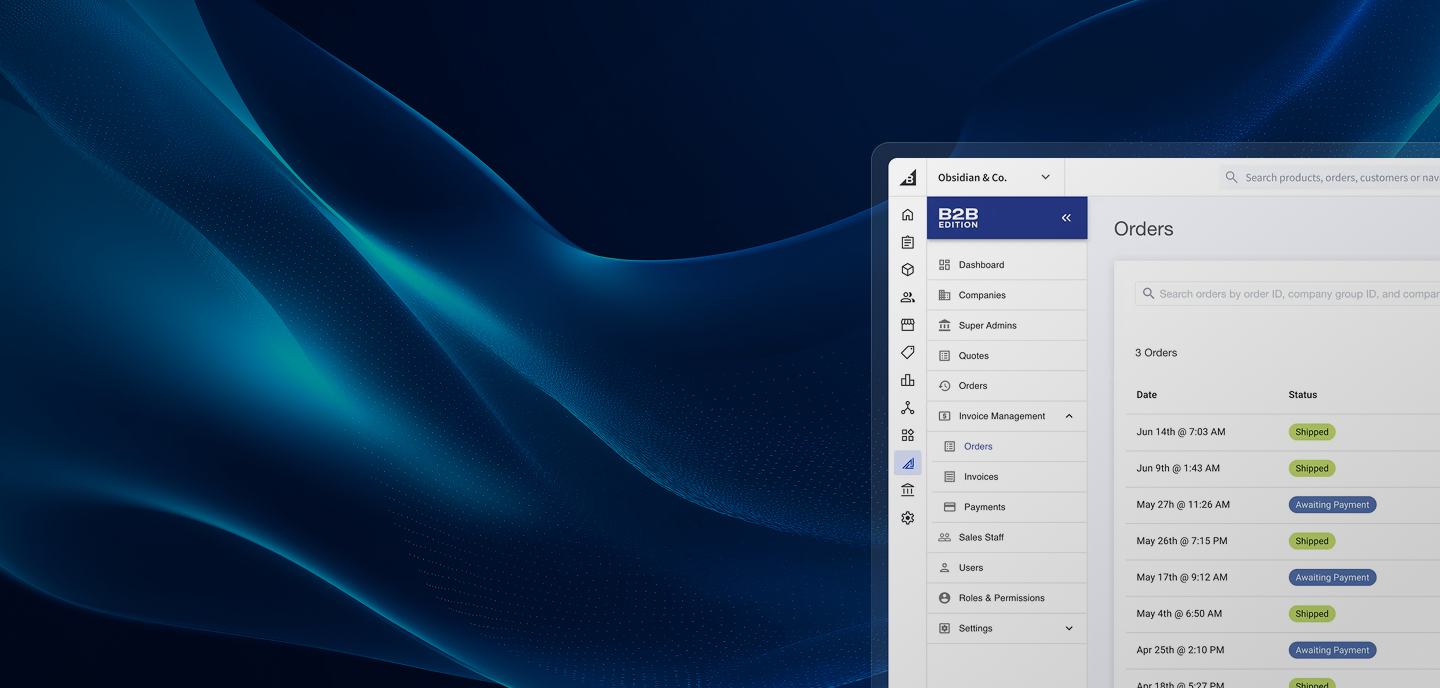Click Awaiting Payment badge for Apr 25th

click(x=1333, y=650)
